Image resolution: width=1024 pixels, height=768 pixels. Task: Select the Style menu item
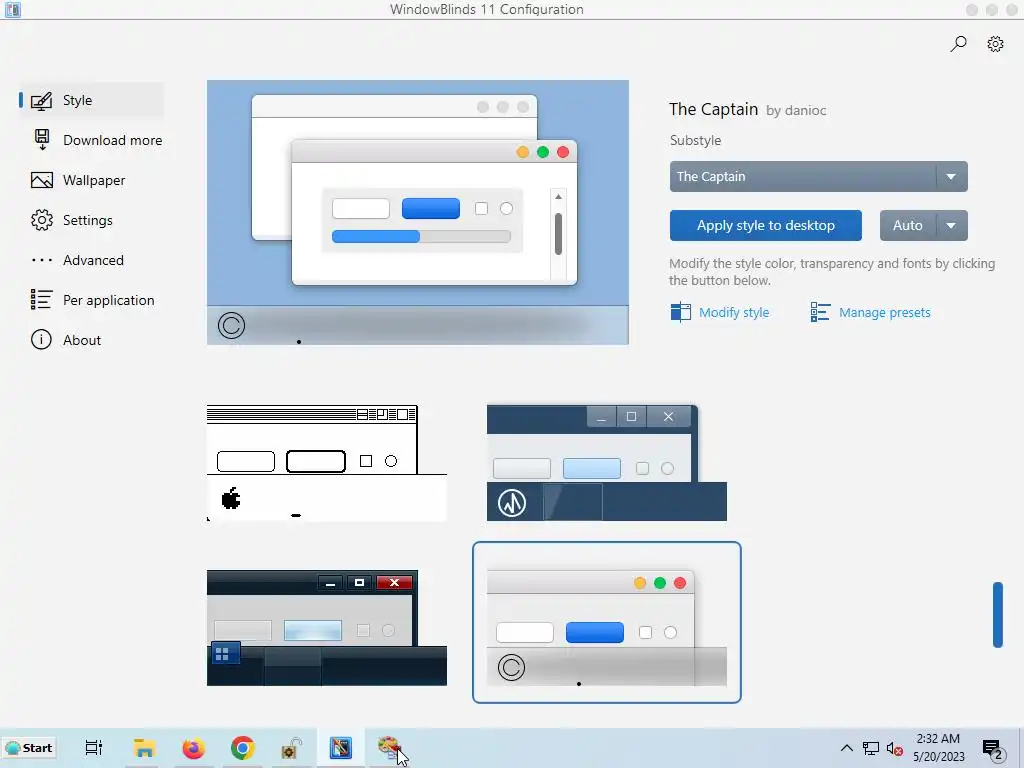pos(91,100)
